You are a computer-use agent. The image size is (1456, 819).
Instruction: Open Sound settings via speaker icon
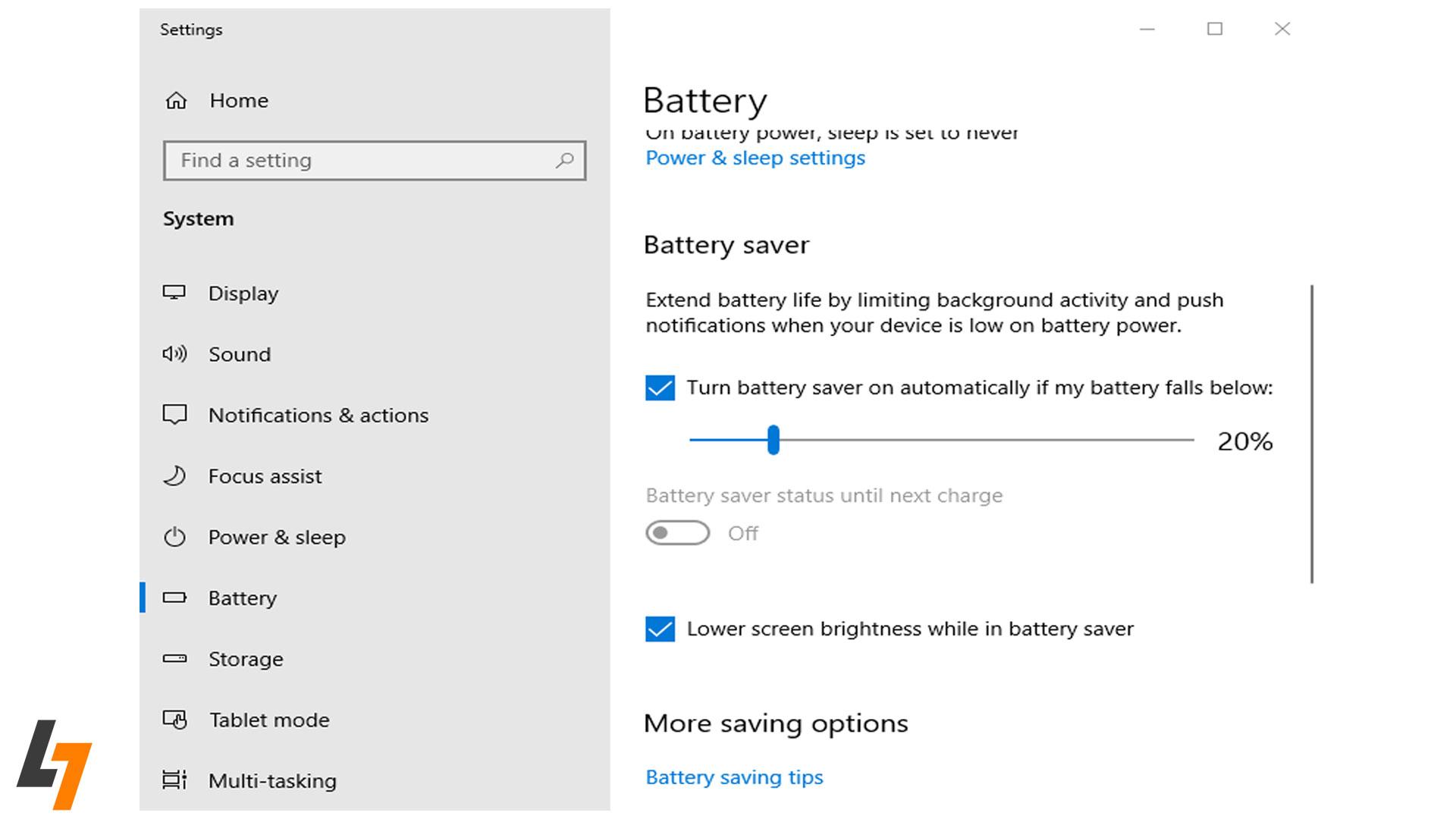(175, 354)
